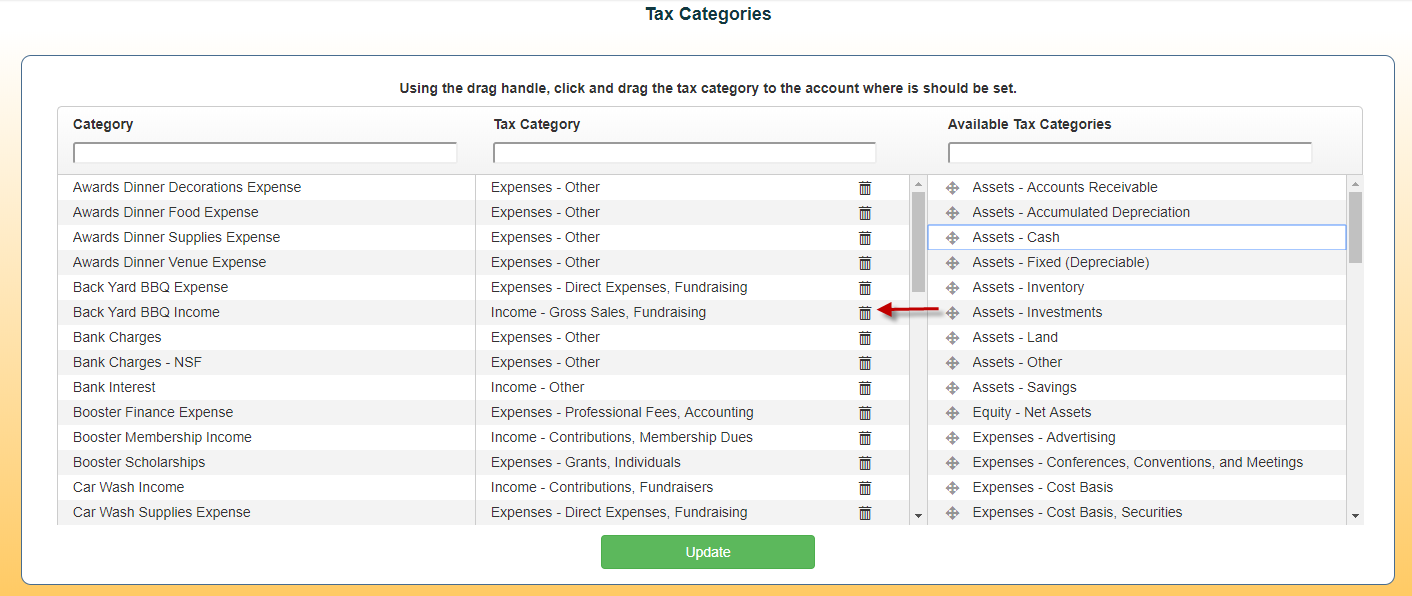Click up arrow of available categories scrollbar

(x=1355, y=184)
